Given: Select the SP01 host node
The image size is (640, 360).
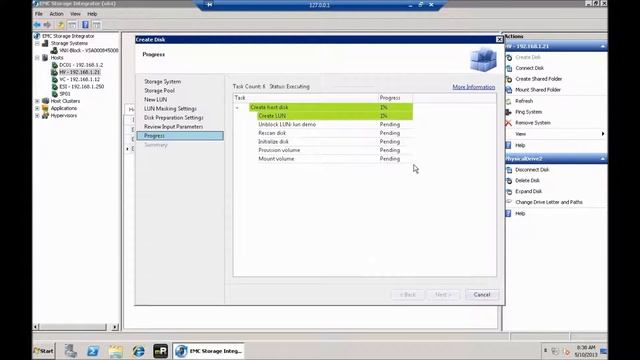Looking at the screenshot, I should [x=64, y=94].
